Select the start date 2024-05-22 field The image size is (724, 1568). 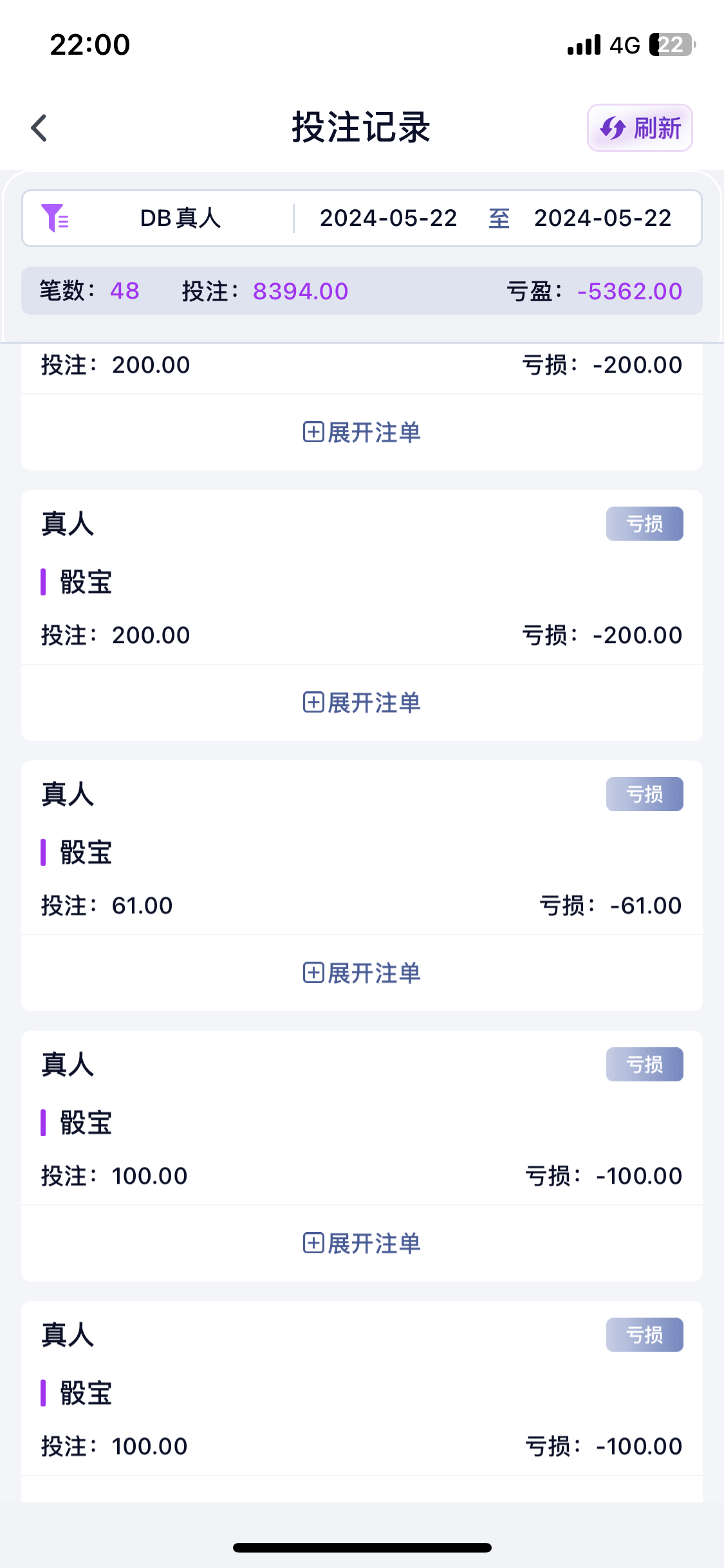coord(388,218)
